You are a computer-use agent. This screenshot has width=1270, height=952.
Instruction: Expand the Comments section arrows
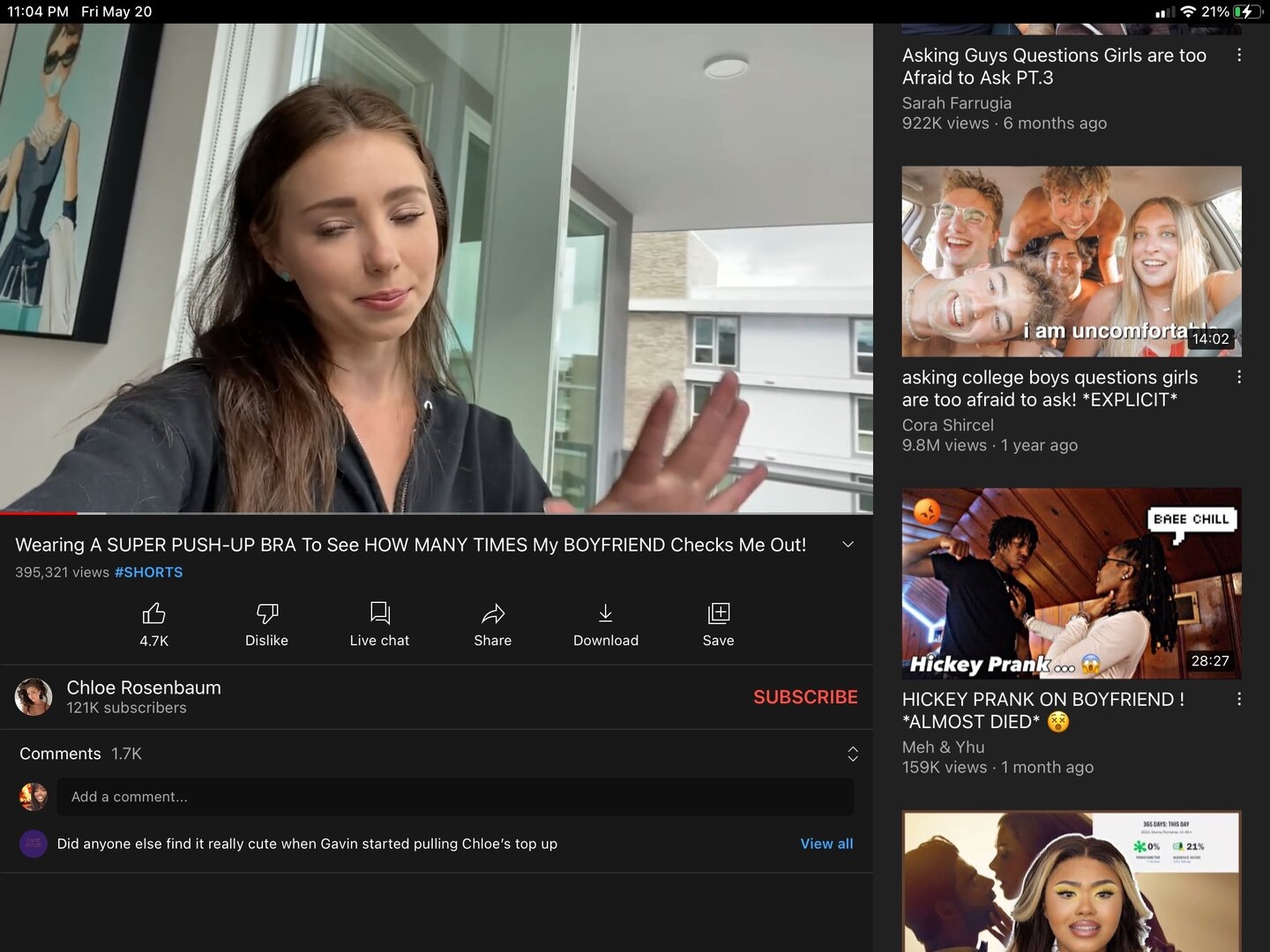tap(853, 754)
